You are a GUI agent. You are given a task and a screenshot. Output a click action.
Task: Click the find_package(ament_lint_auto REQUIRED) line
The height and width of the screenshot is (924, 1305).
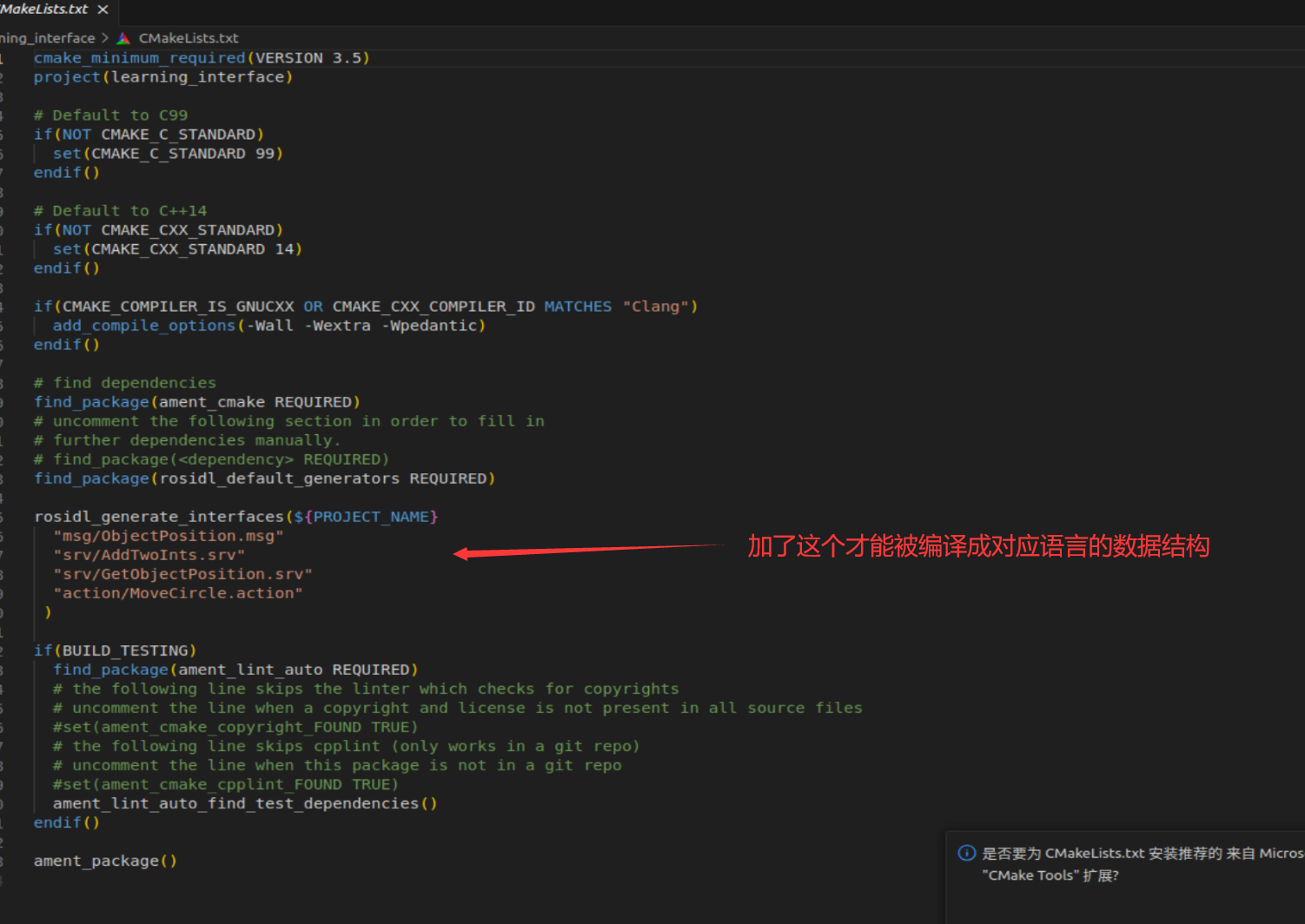[235, 670]
